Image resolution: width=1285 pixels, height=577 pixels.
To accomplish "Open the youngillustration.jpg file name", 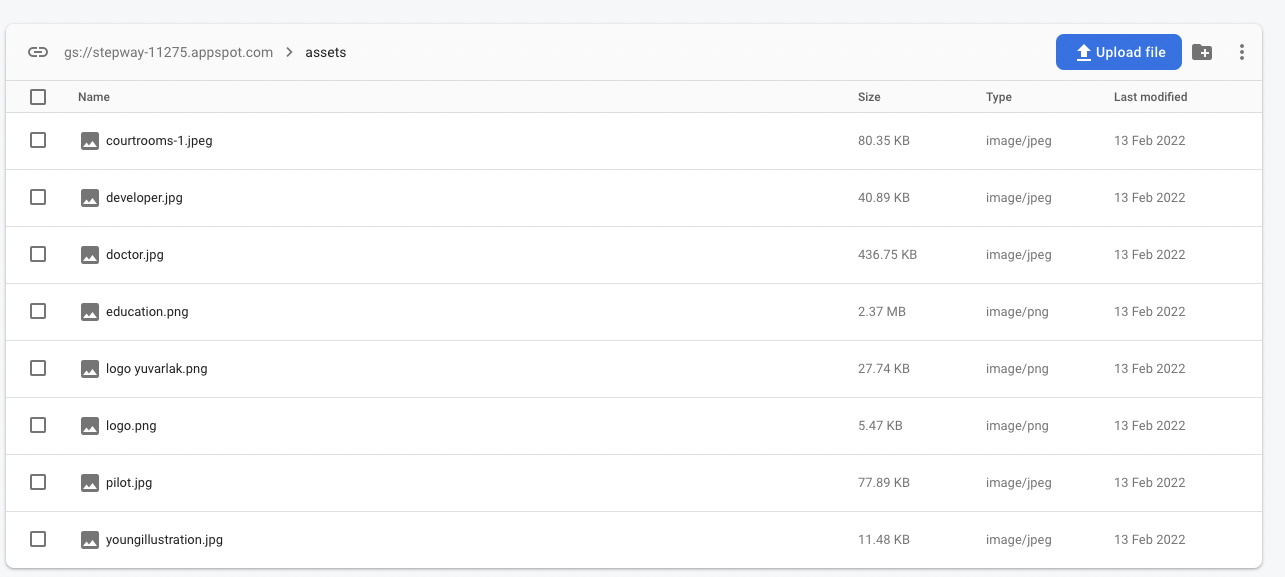I will pos(164,540).
